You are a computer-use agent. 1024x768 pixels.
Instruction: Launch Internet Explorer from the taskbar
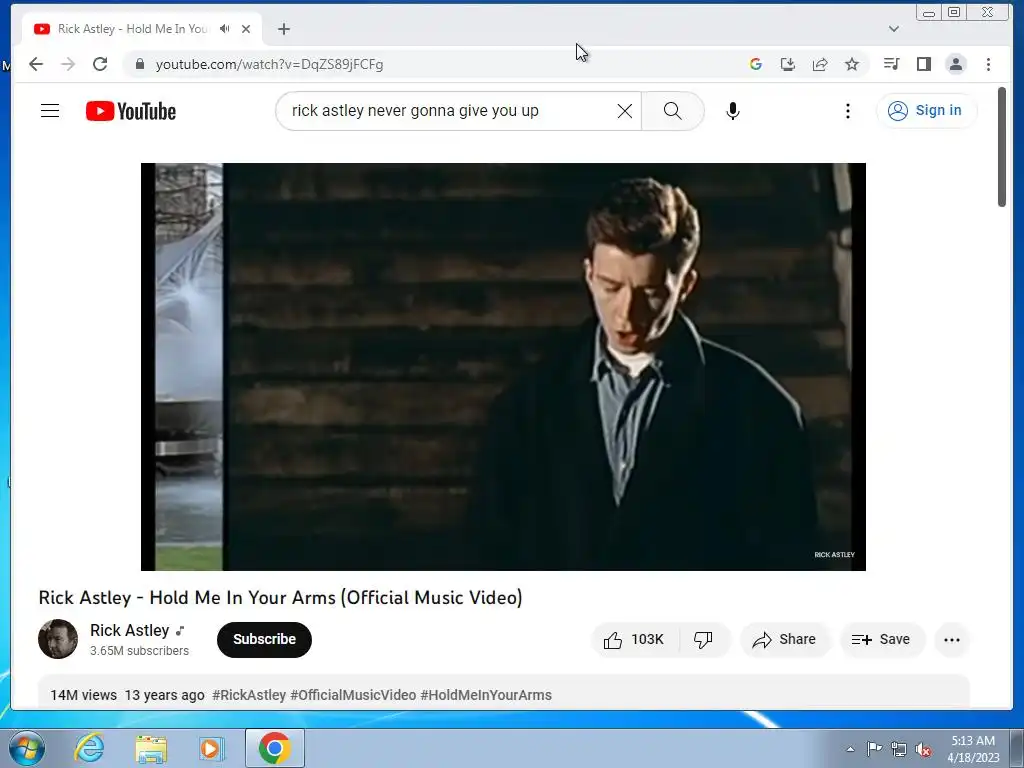click(x=89, y=748)
